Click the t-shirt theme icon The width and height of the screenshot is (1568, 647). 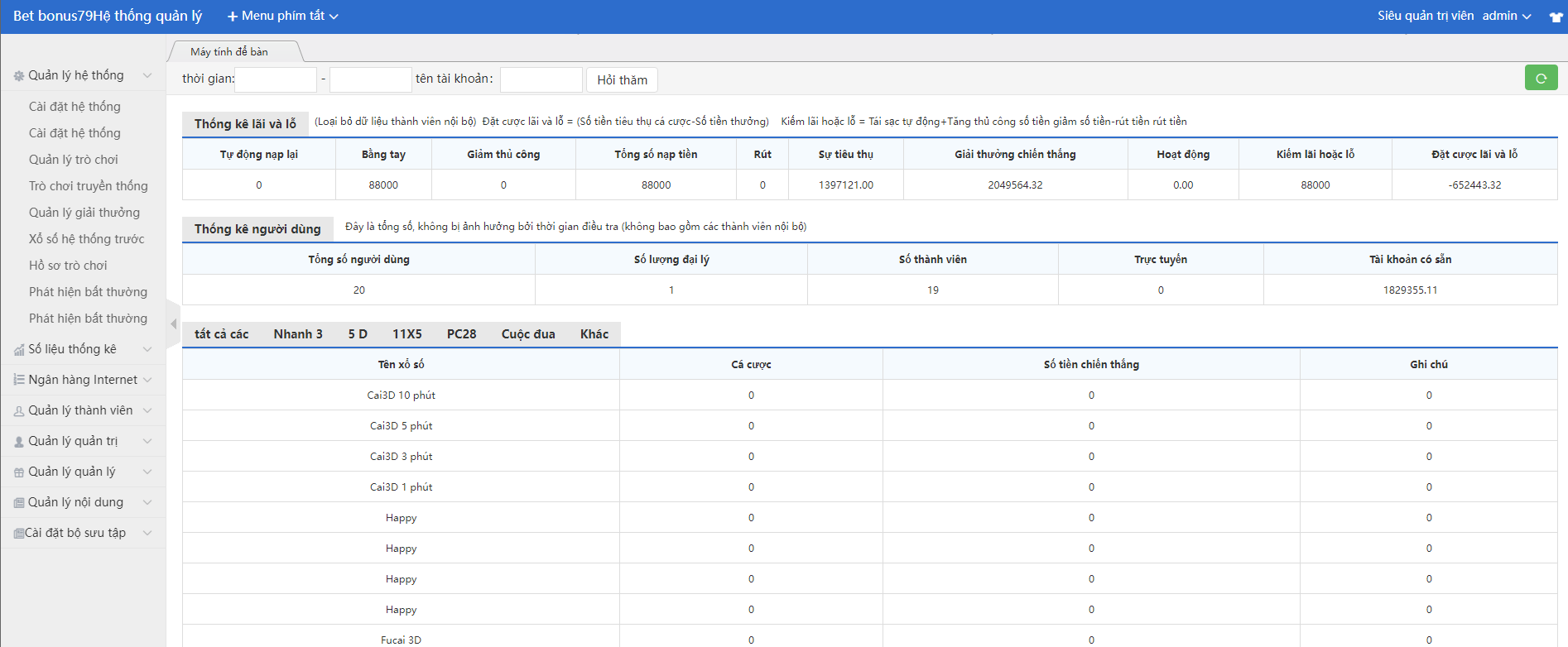[1556, 17]
